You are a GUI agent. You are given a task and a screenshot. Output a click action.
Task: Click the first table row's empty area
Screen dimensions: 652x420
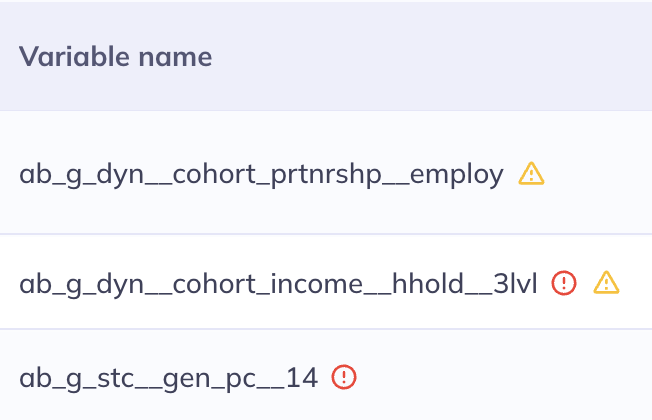[x=599, y=173]
